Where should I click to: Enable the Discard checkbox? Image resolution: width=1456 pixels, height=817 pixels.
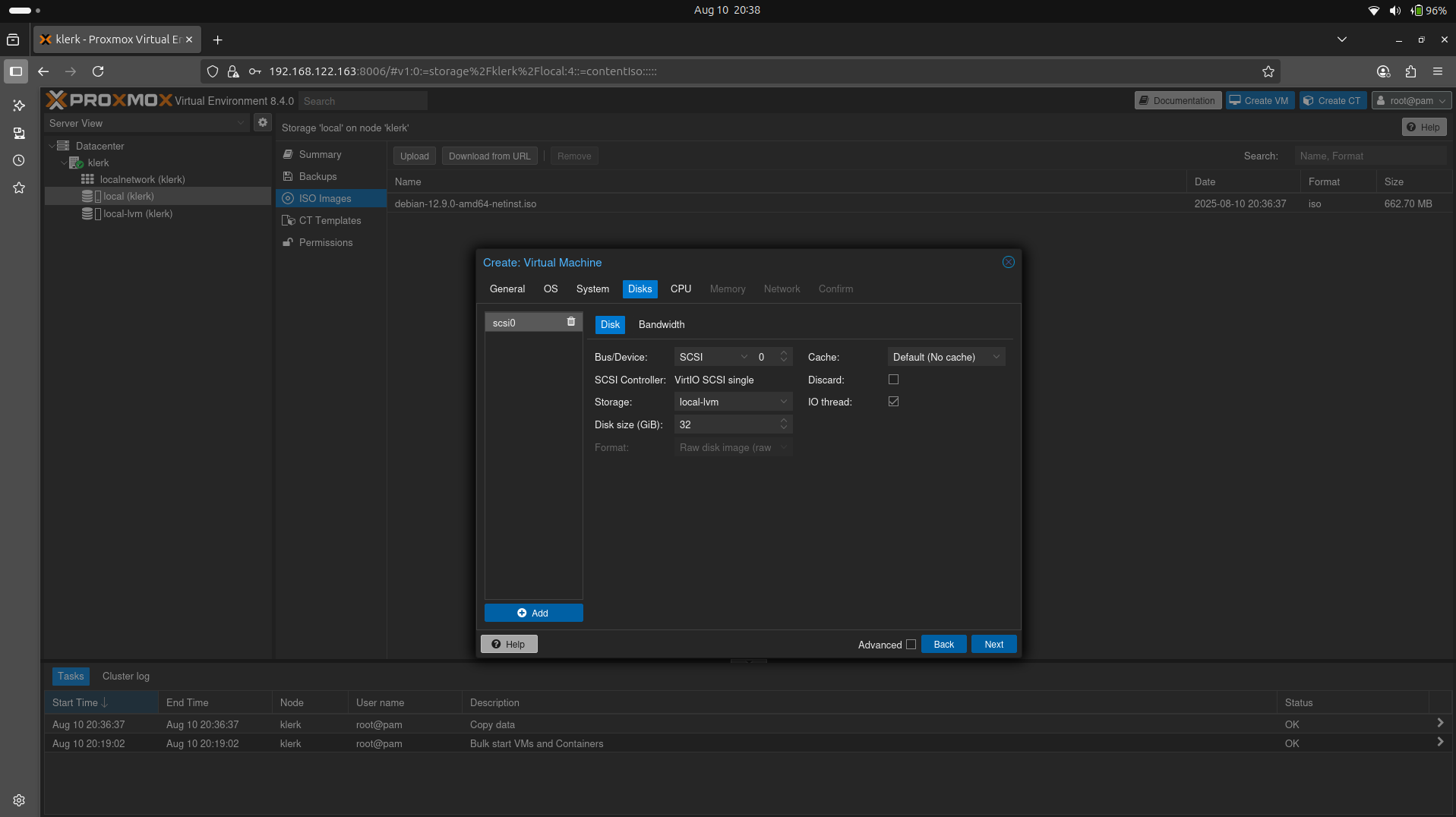coord(893,379)
